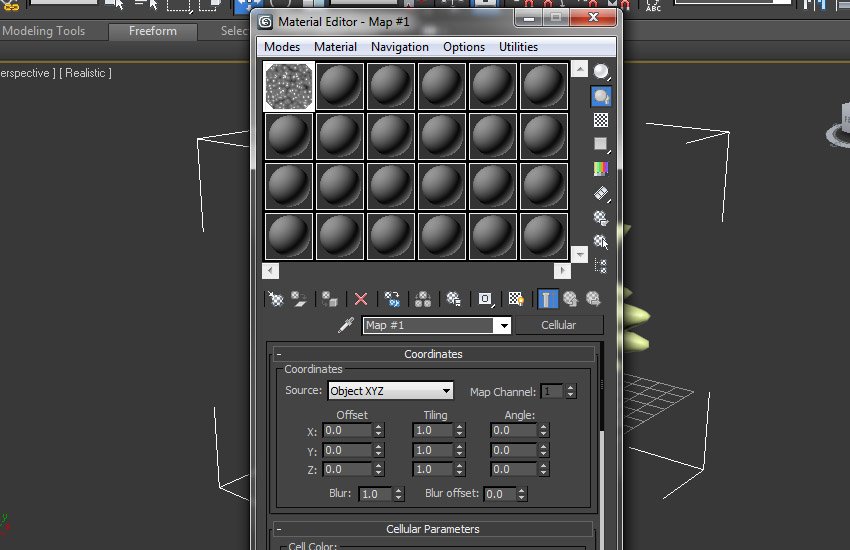Image resolution: width=850 pixels, height=550 pixels.
Task: Select the first cellular sample slot
Action: point(289,86)
